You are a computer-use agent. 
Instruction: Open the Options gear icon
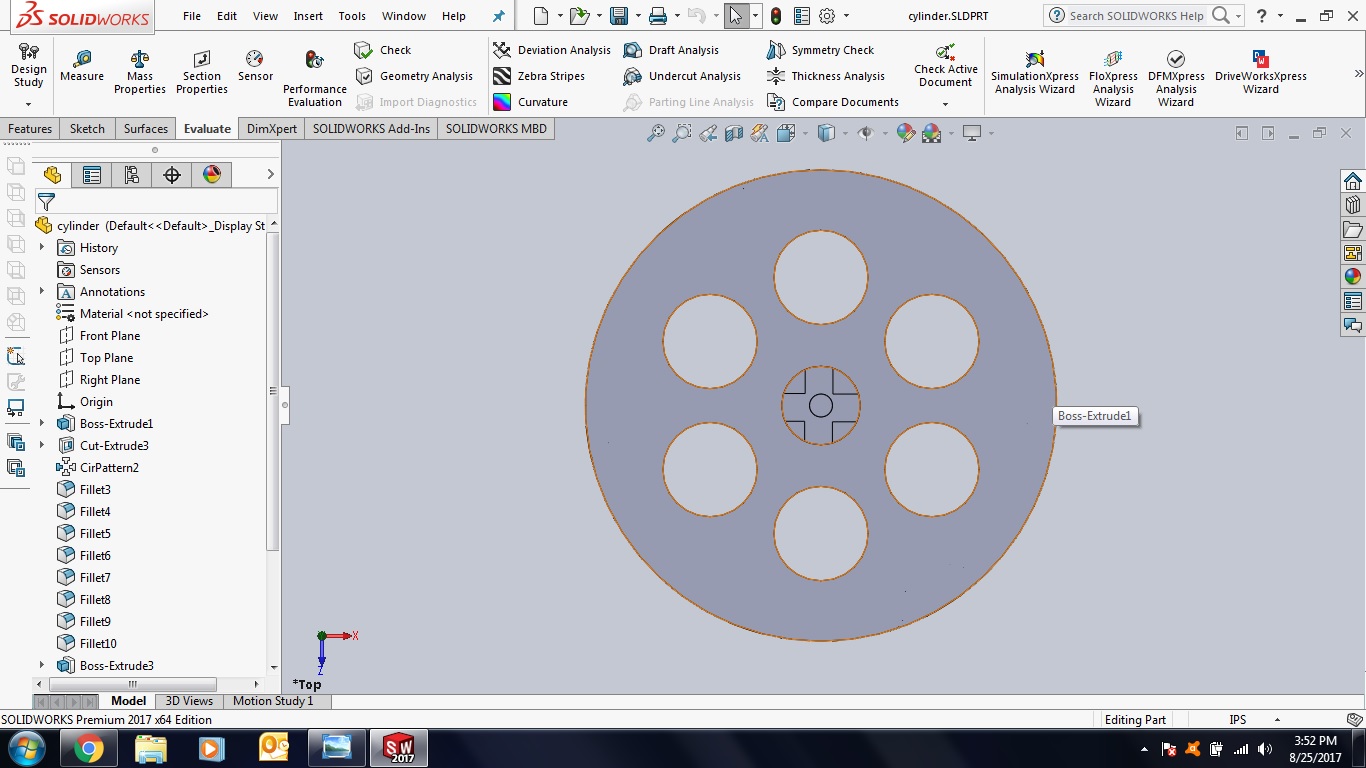pyautogui.click(x=827, y=16)
